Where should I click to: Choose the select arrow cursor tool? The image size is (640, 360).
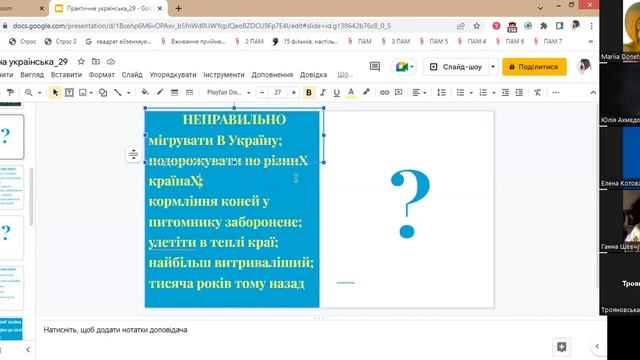(55, 93)
